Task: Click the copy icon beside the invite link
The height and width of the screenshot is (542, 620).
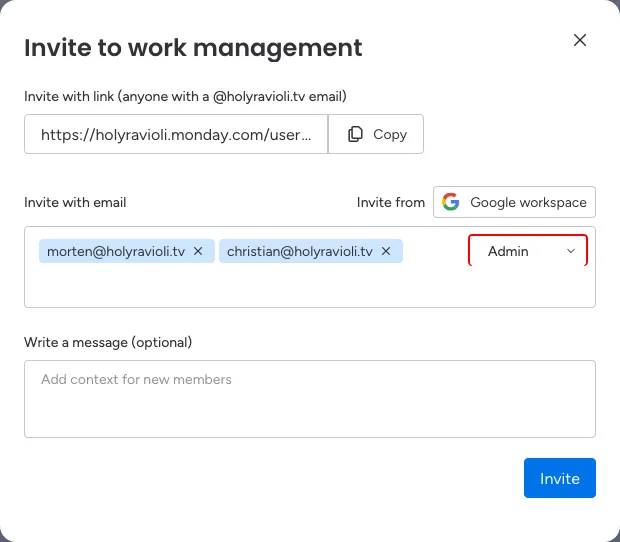Action: click(x=356, y=134)
